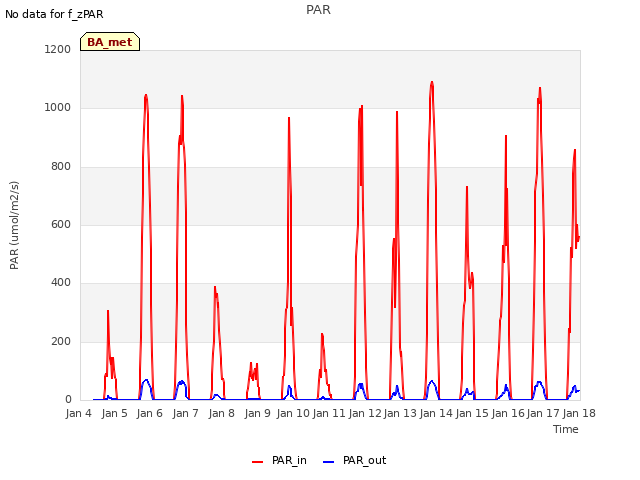Click the Time x-axis title

566,429
